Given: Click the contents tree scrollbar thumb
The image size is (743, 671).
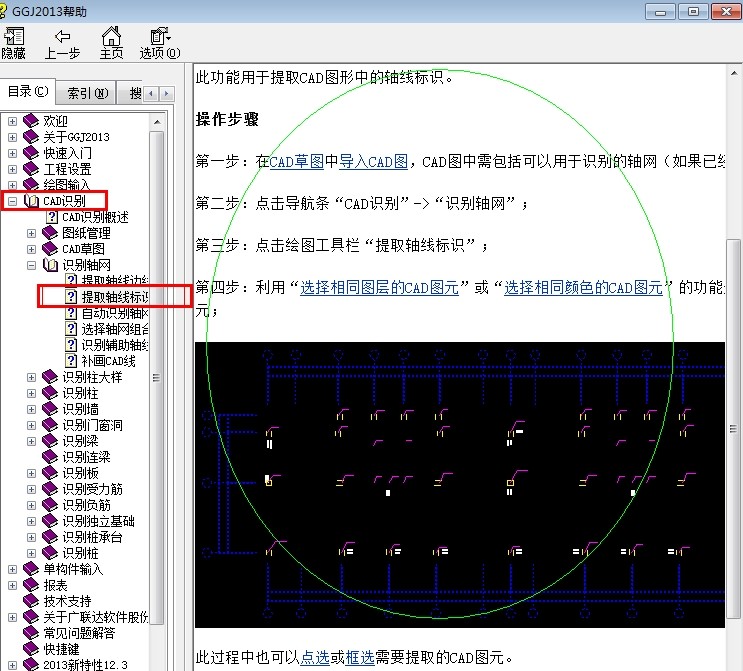Looking at the screenshot, I should click(157, 378).
